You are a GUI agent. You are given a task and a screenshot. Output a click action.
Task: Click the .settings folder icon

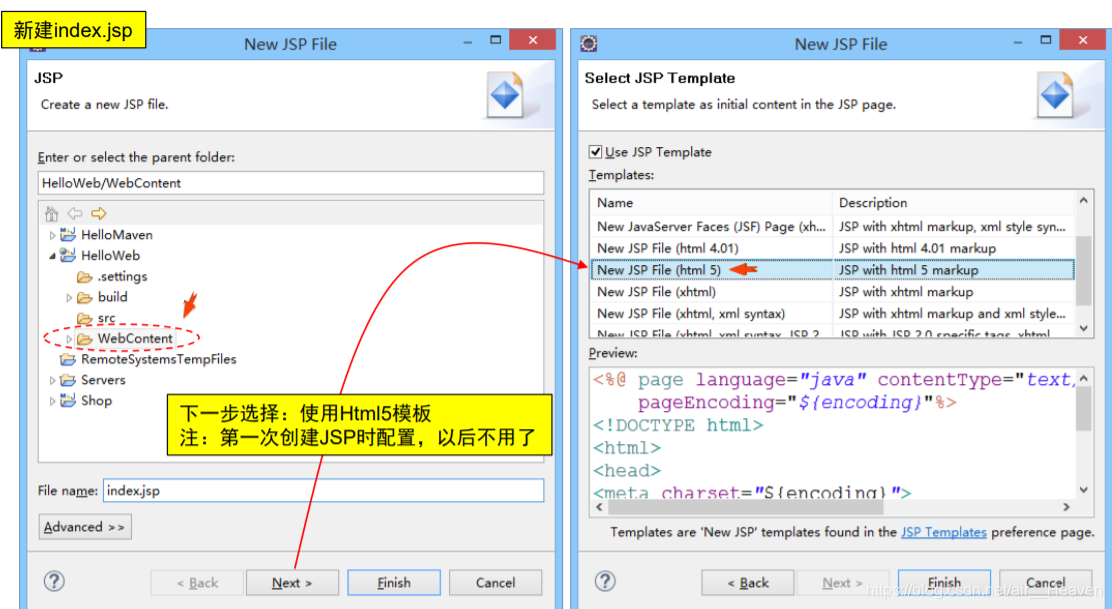click(85, 276)
